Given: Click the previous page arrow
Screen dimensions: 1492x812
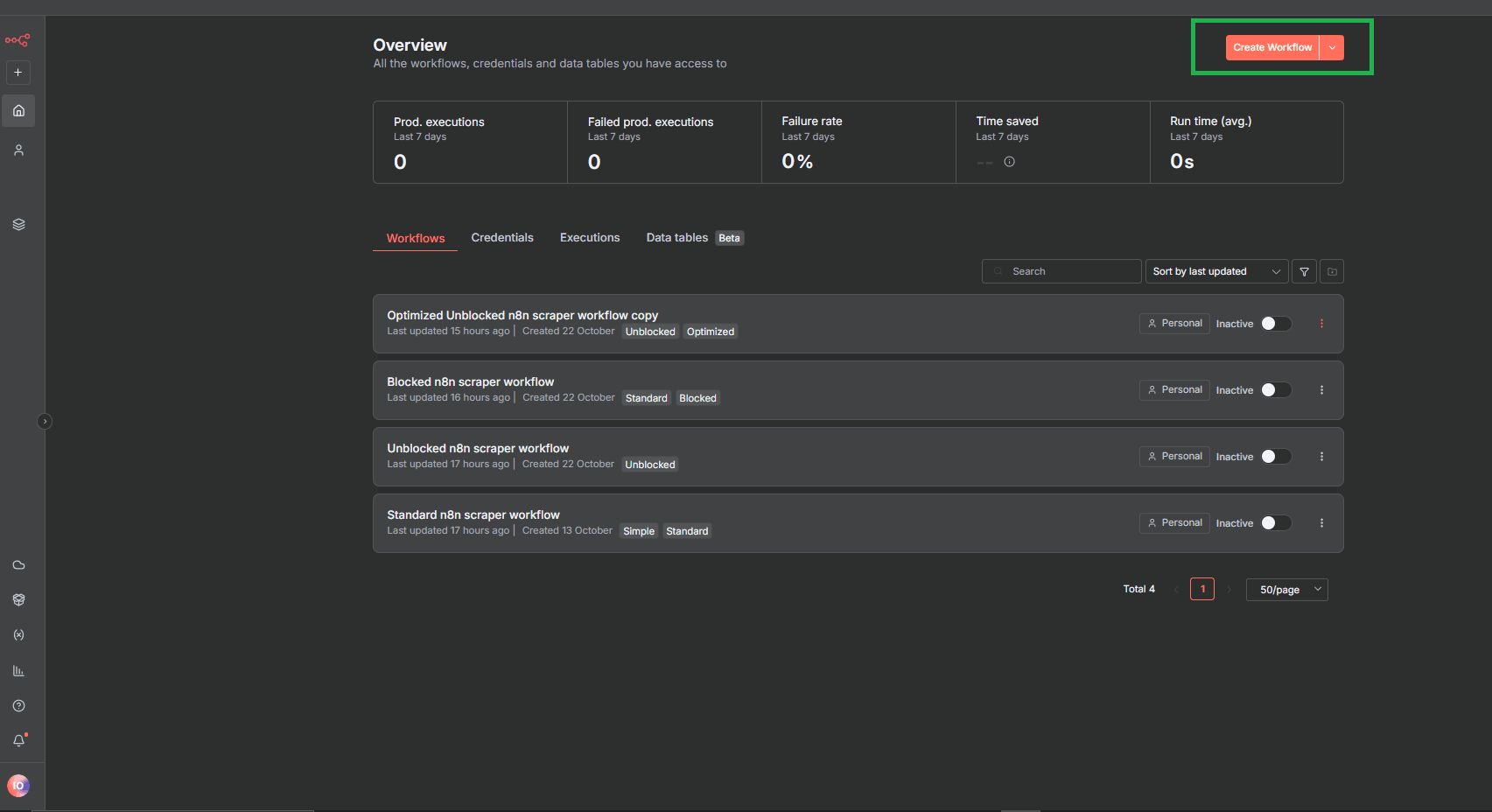Looking at the screenshot, I should (x=1176, y=590).
